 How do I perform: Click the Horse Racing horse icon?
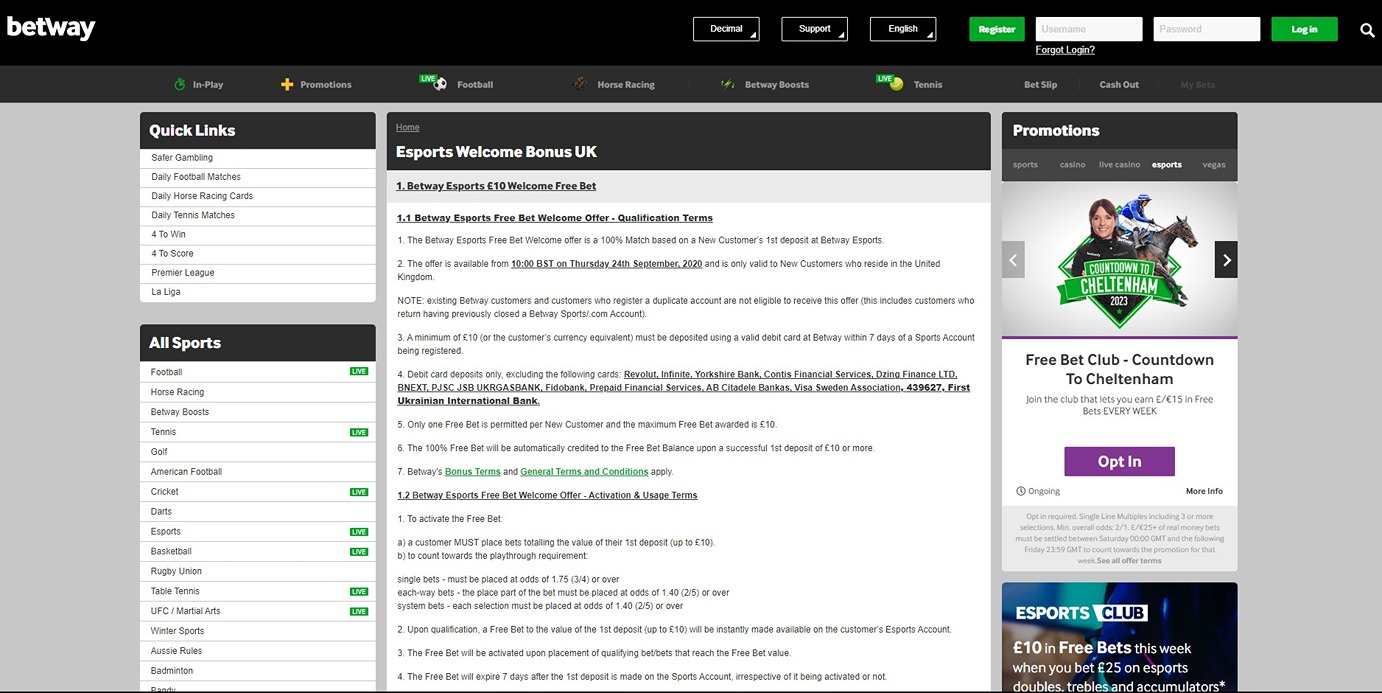pyautogui.click(x=580, y=84)
